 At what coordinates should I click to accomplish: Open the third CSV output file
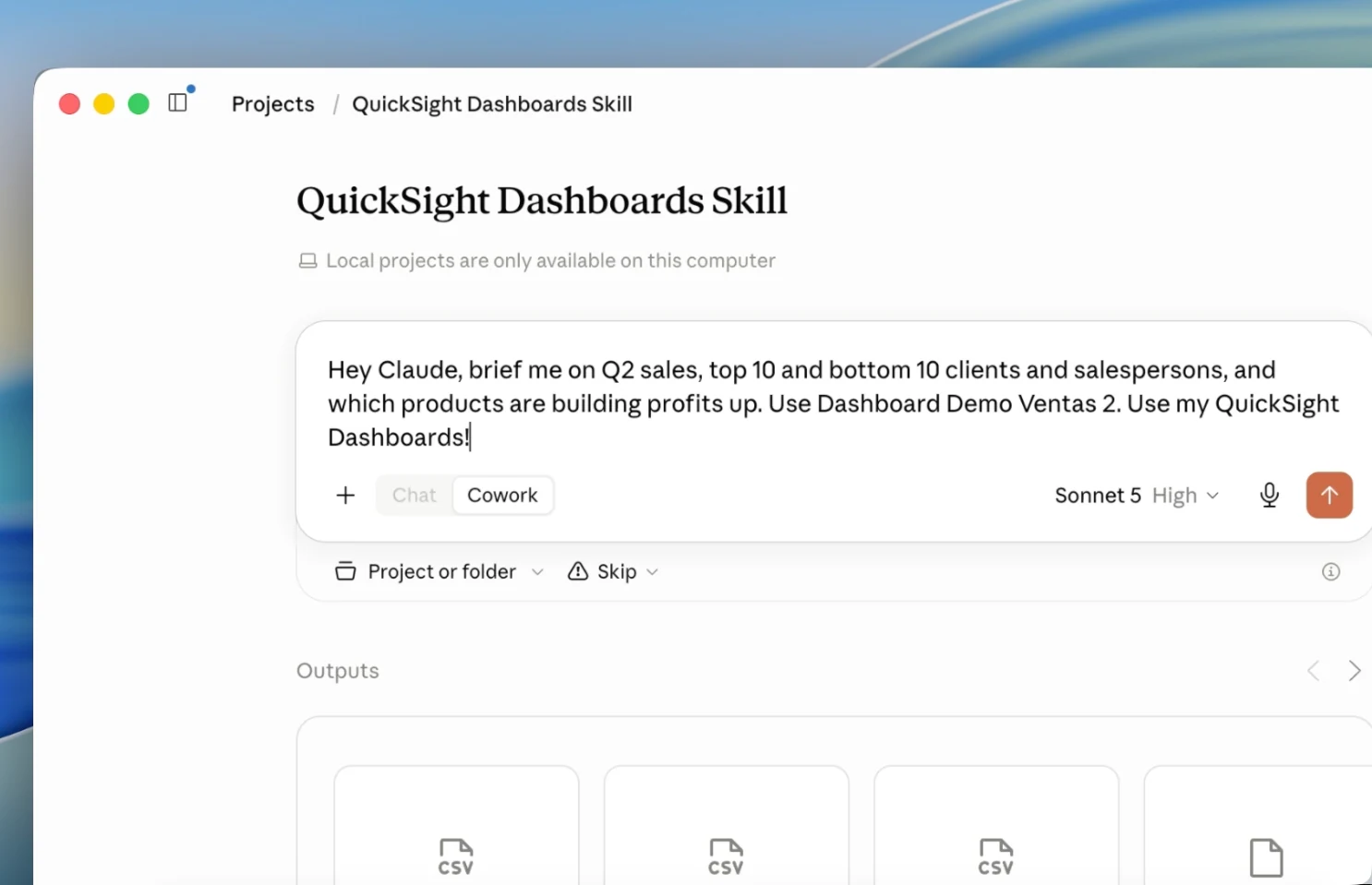coord(996,825)
